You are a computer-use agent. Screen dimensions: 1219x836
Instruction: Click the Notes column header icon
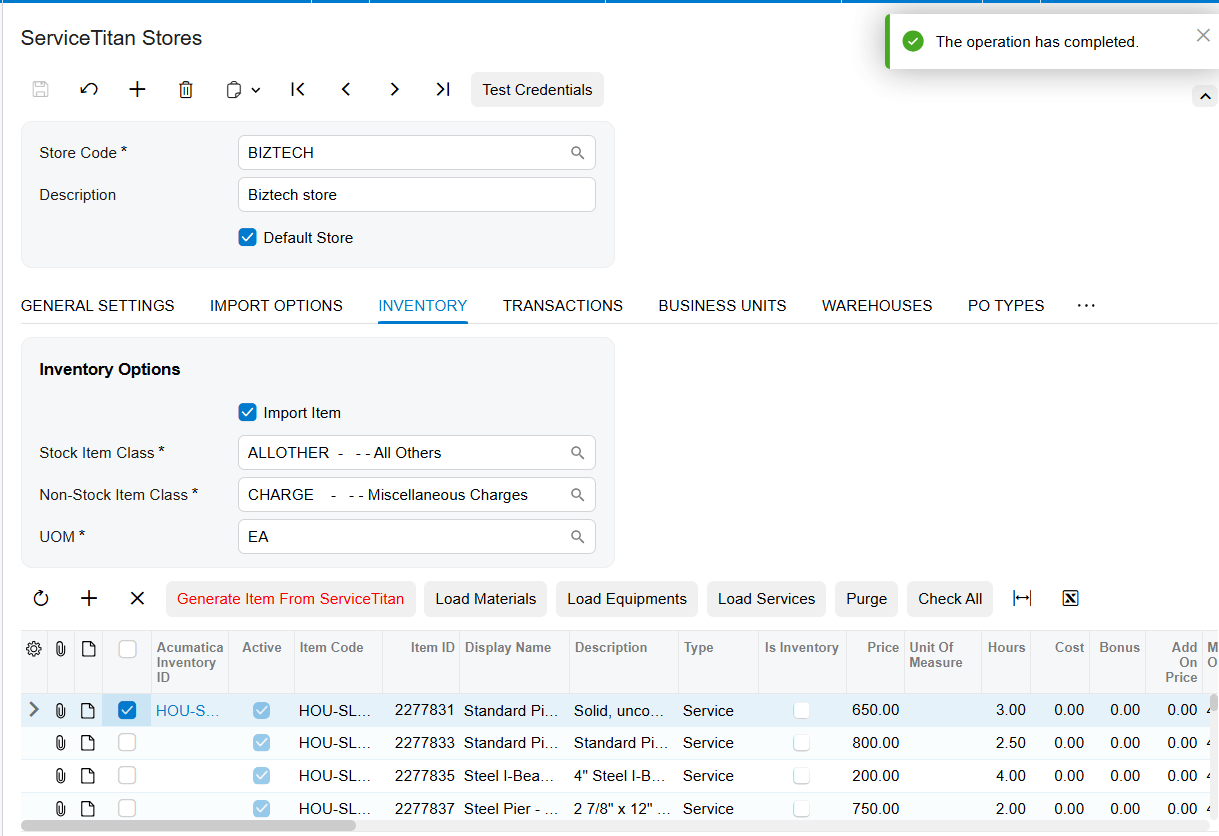pos(88,649)
